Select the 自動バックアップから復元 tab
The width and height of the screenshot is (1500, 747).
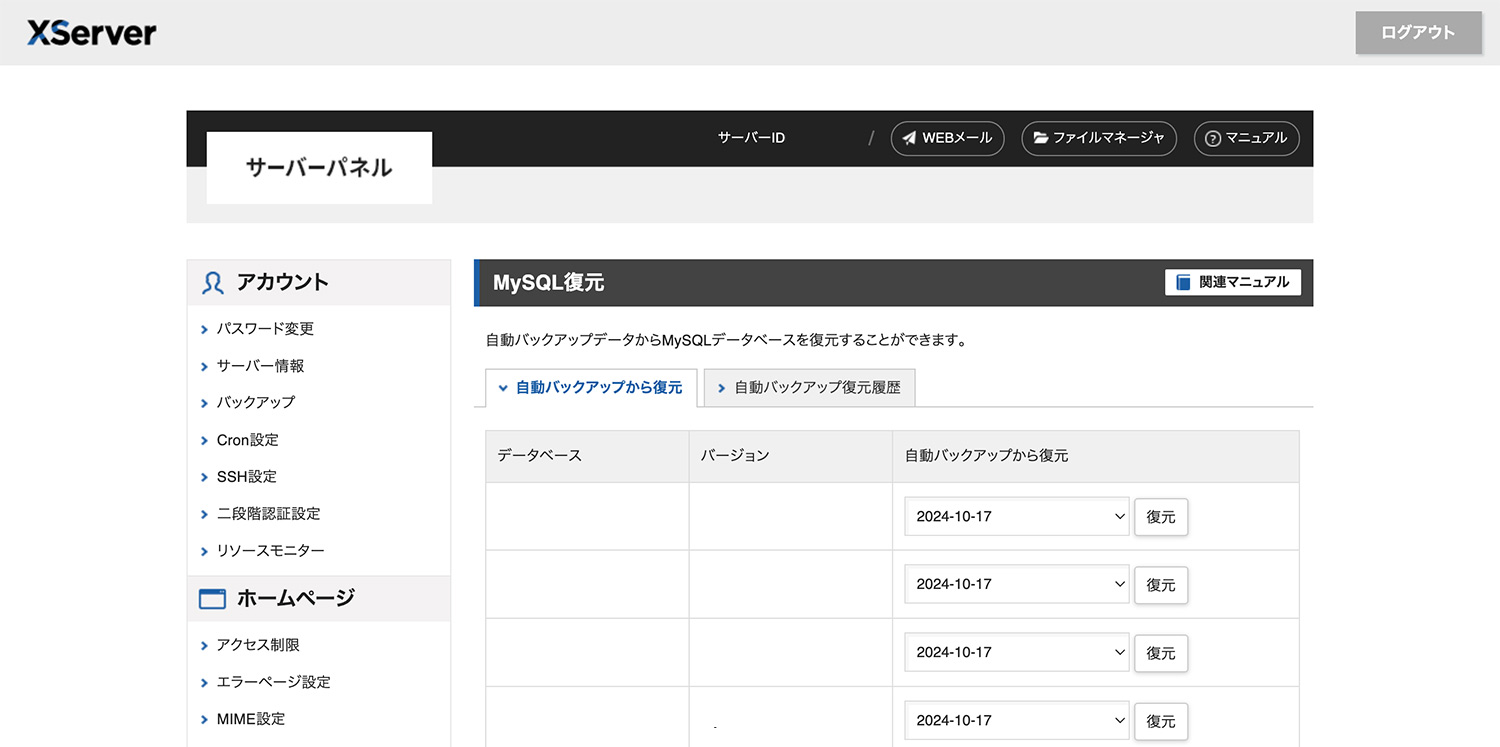(590, 388)
